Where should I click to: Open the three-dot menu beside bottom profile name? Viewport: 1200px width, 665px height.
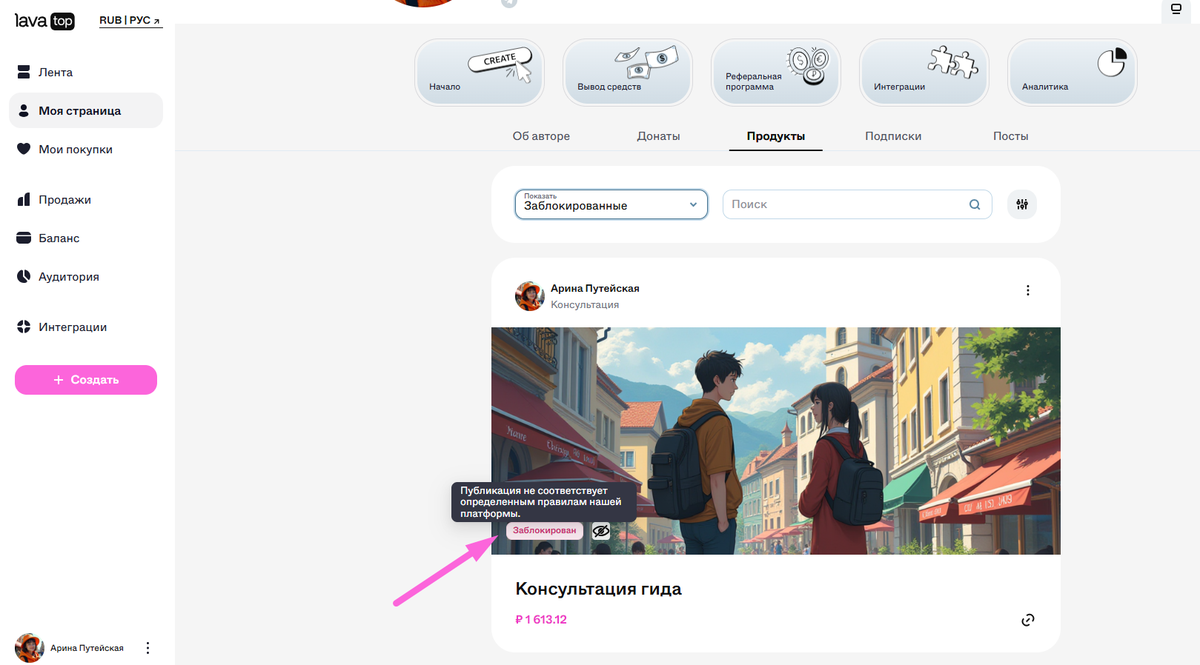click(148, 648)
